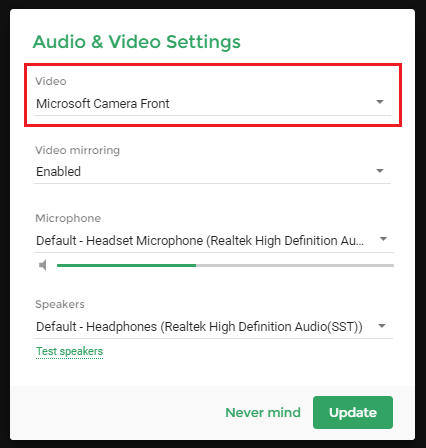Viewport: 426px width, 448px height.
Task: Save changes with the Update button
Action: tap(353, 412)
